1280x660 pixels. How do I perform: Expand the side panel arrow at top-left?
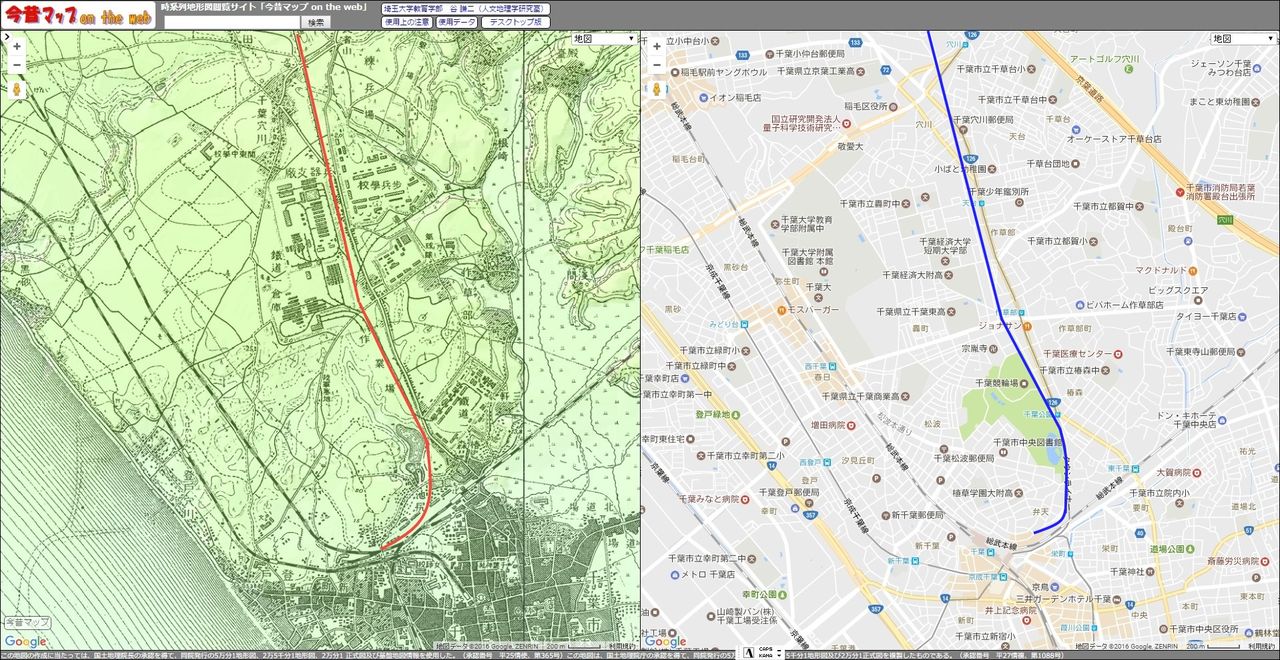coord(5,39)
